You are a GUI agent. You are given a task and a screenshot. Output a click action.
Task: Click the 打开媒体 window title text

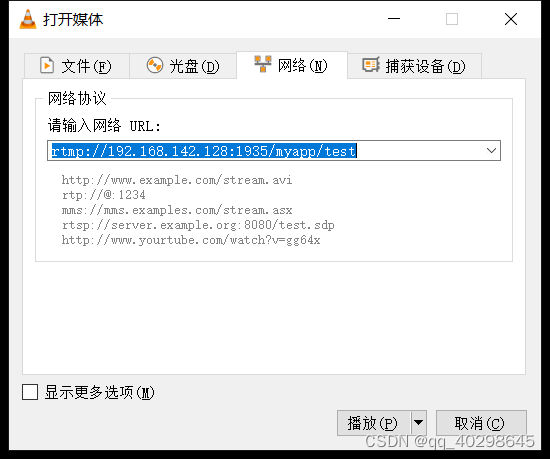click(x=73, y=19)
